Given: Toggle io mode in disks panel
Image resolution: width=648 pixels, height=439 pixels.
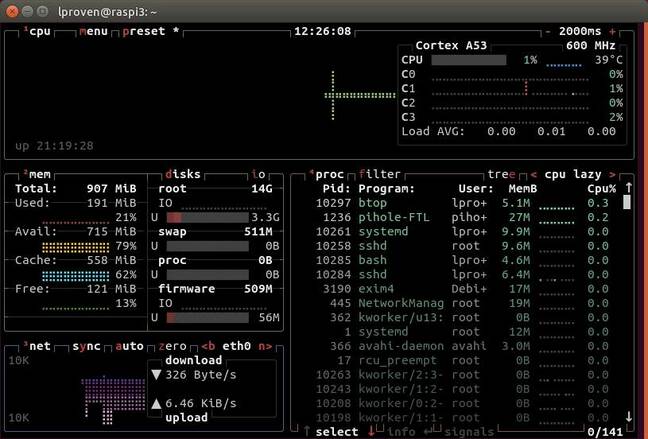Looking at the screenshot, I should point(258,174).
